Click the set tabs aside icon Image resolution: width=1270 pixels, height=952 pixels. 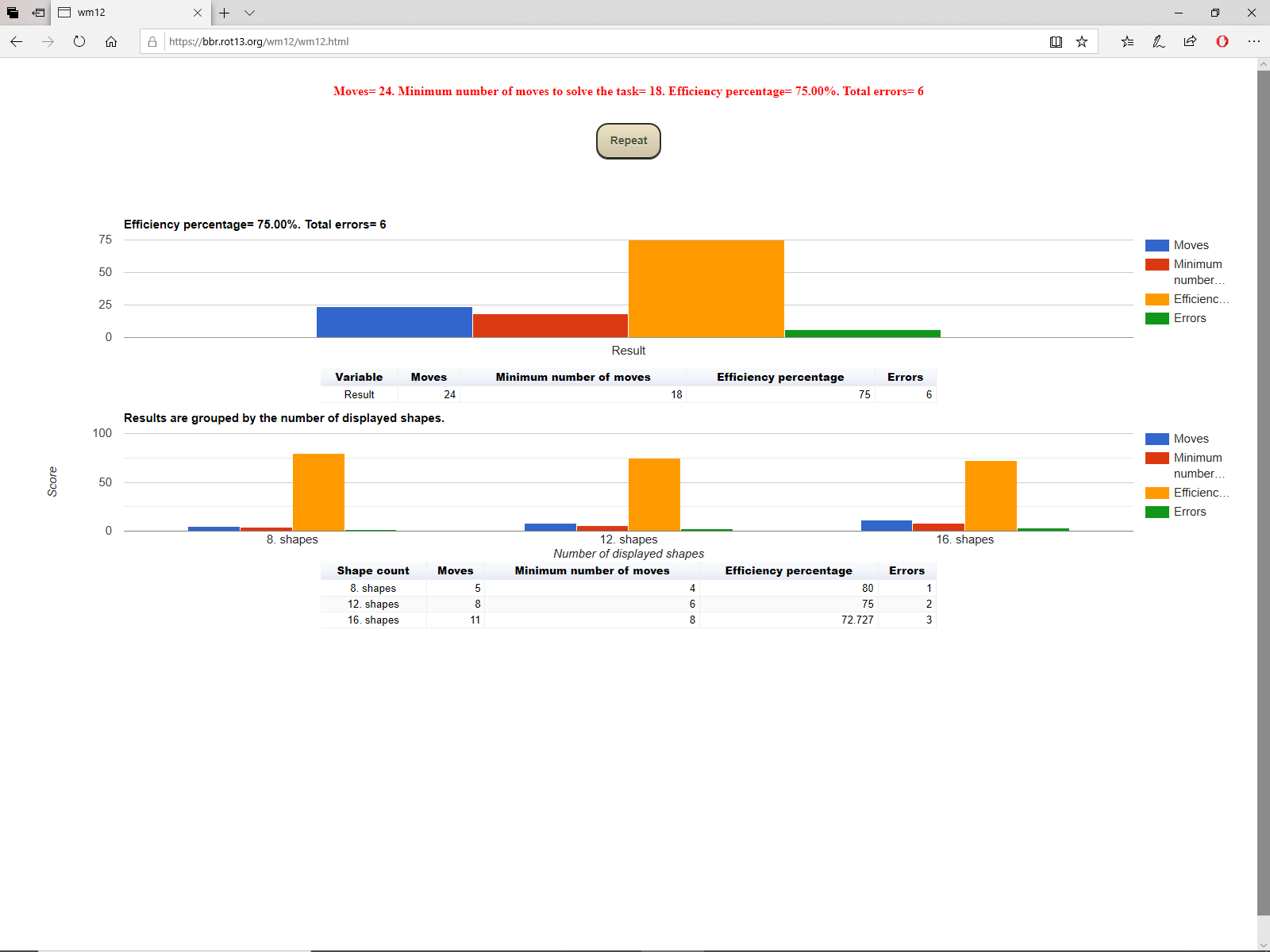pos(38,13)
